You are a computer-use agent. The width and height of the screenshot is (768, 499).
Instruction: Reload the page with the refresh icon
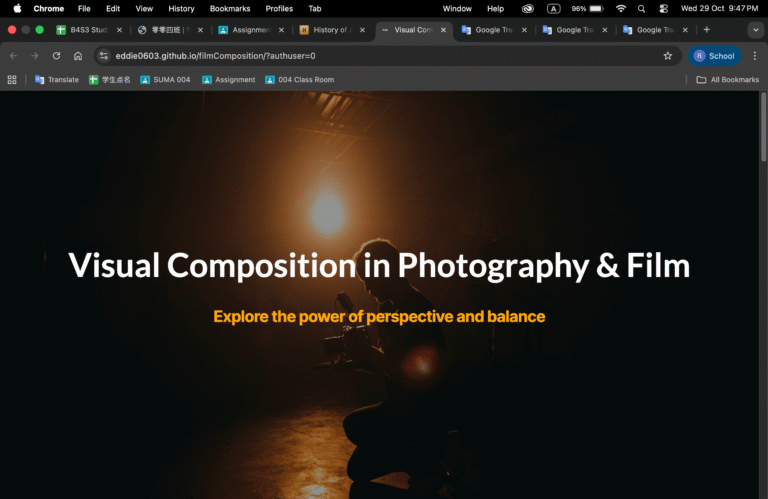pyautogui.click(x=56, y=56)
